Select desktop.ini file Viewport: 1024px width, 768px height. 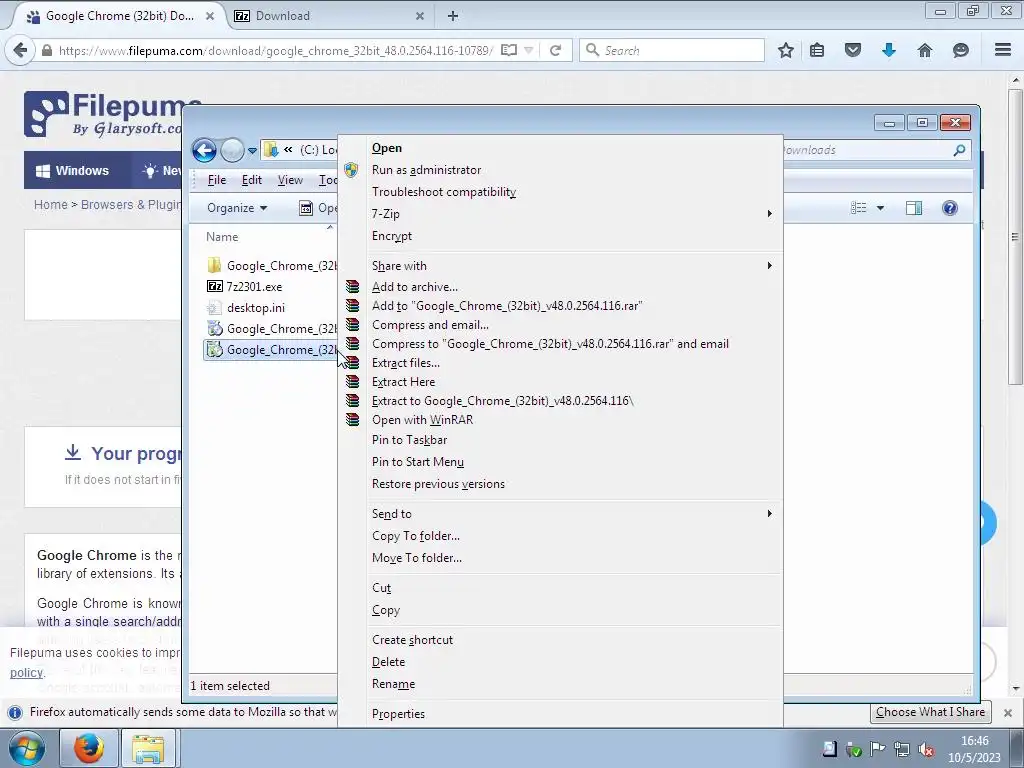[255, 308]
